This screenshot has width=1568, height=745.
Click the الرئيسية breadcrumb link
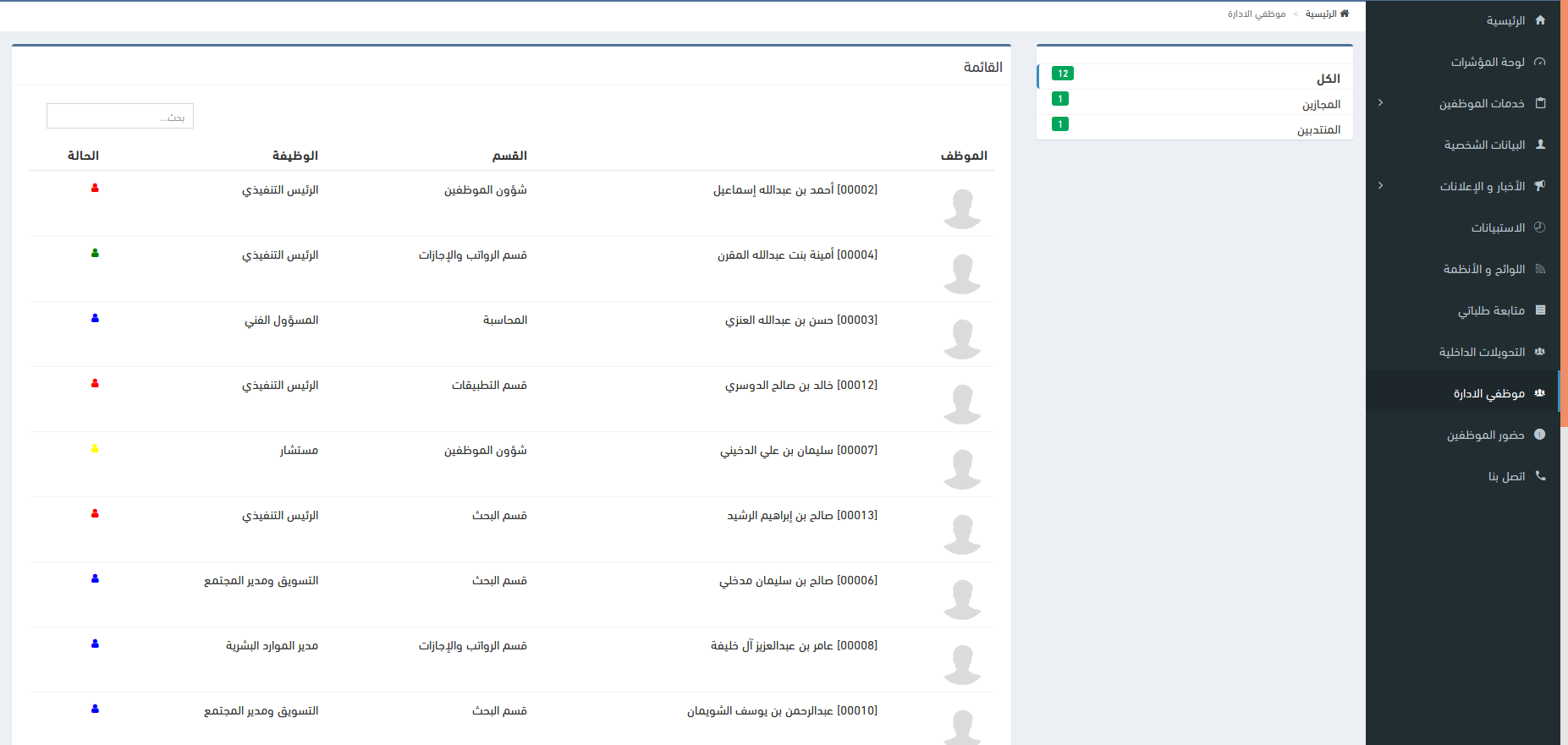pos(1322,14)
